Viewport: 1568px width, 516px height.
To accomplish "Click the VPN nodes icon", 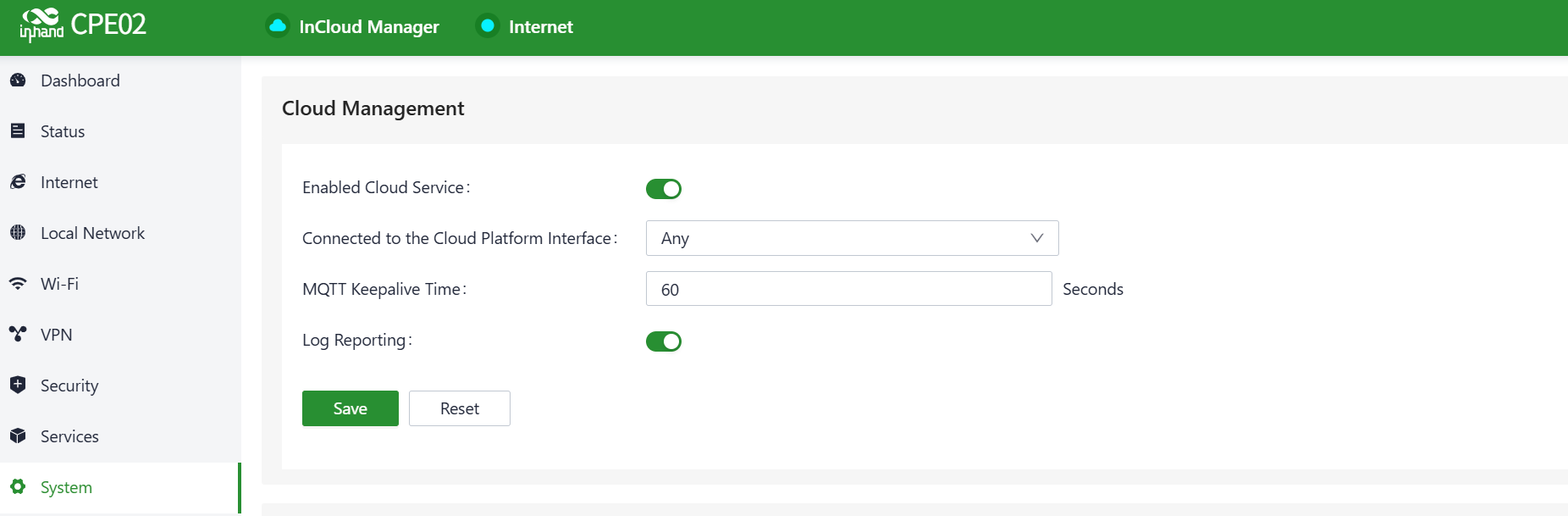I will pos(18,335).
